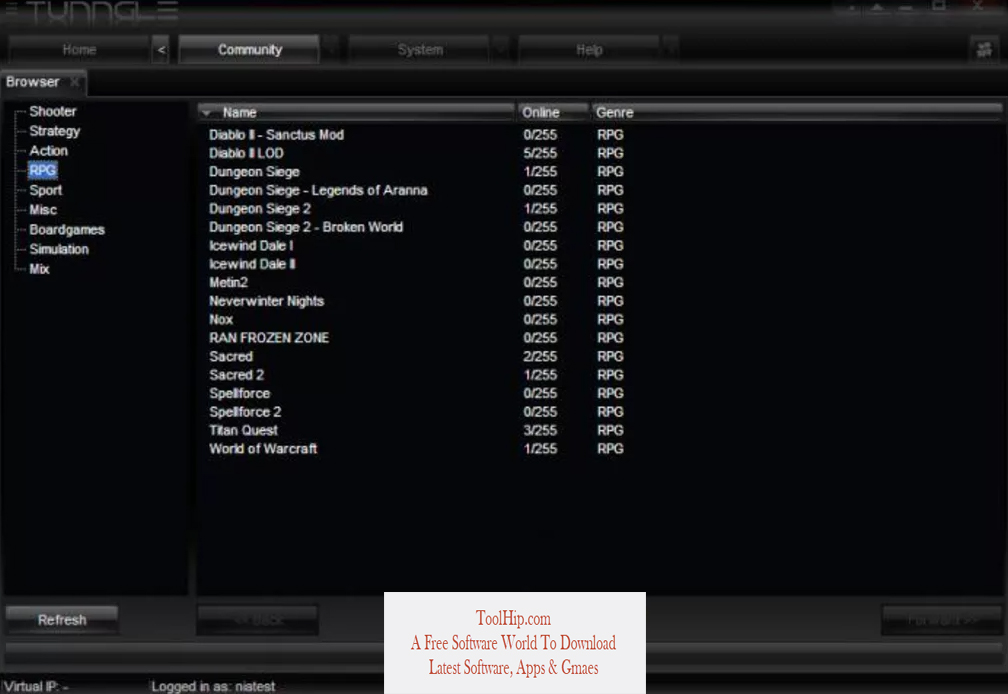Sort by the Name column header
Screen dimensions: 1008x694
(x=357, y=112)
